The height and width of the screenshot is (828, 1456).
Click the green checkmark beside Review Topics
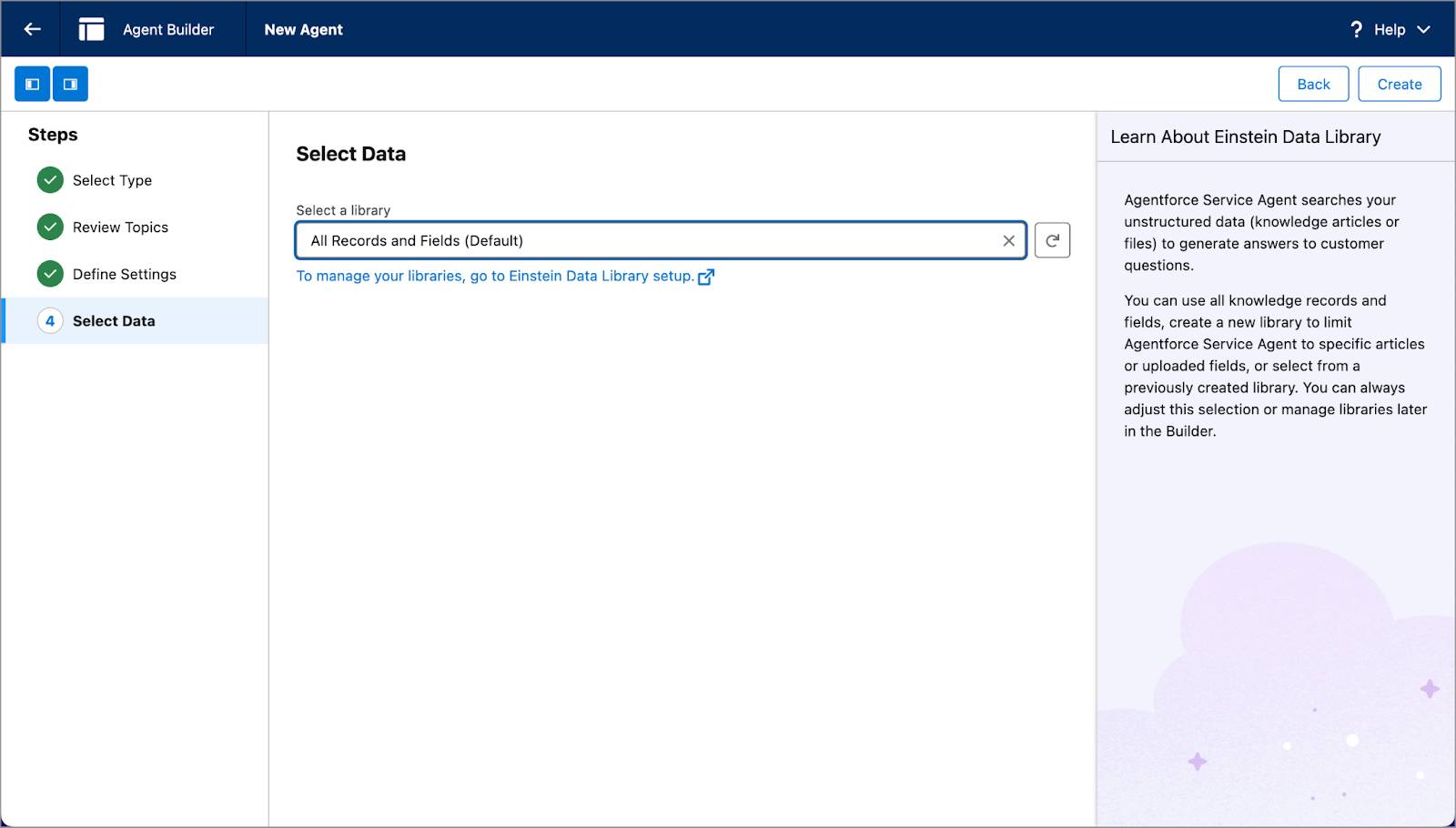click(50, 227)
